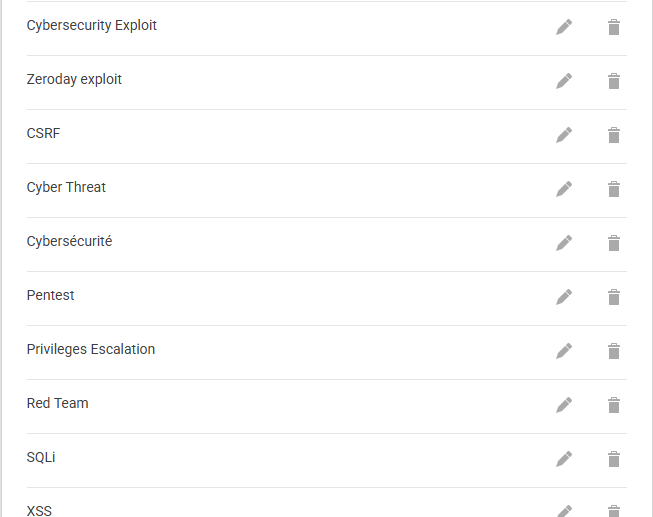
Task: Delete the CSRF entry
Action: (614, 135)
